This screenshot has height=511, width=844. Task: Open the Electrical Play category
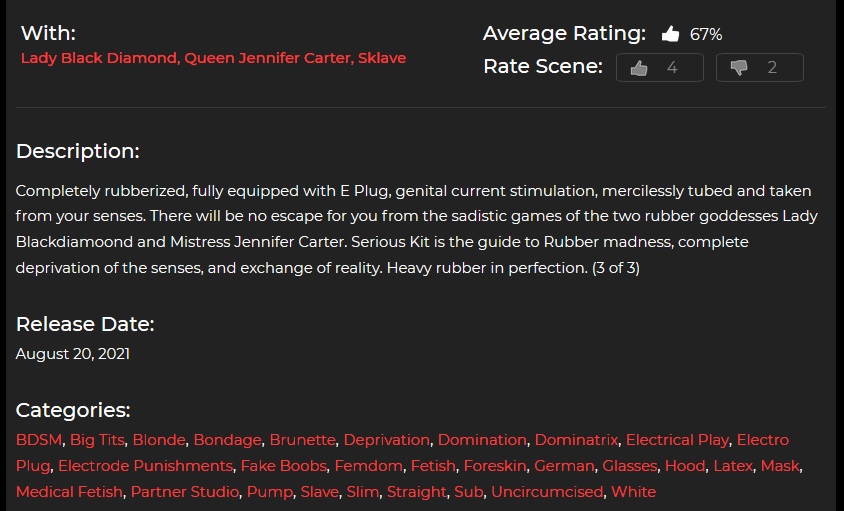(677, 440)
